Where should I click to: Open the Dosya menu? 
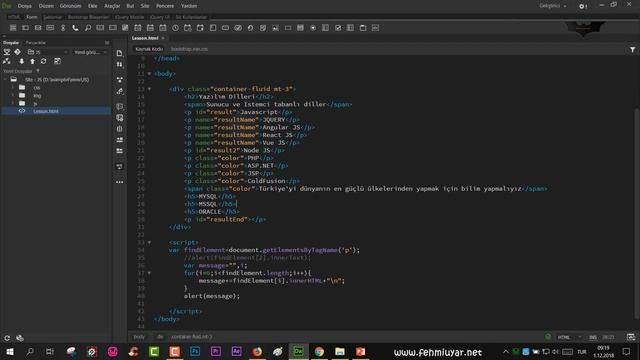point(24,6)
